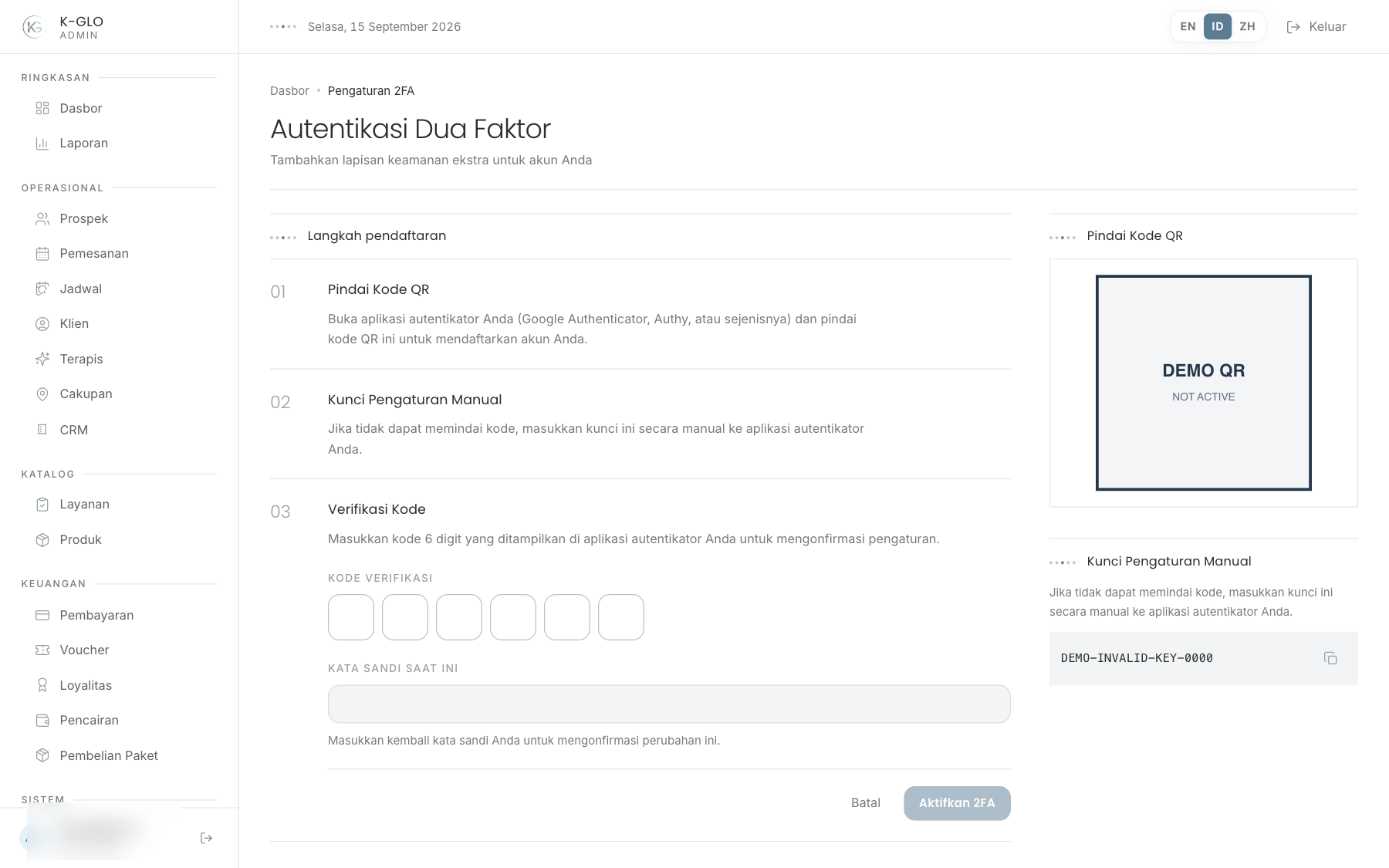Click the sidebar footer logout icon

pos(206,838)
